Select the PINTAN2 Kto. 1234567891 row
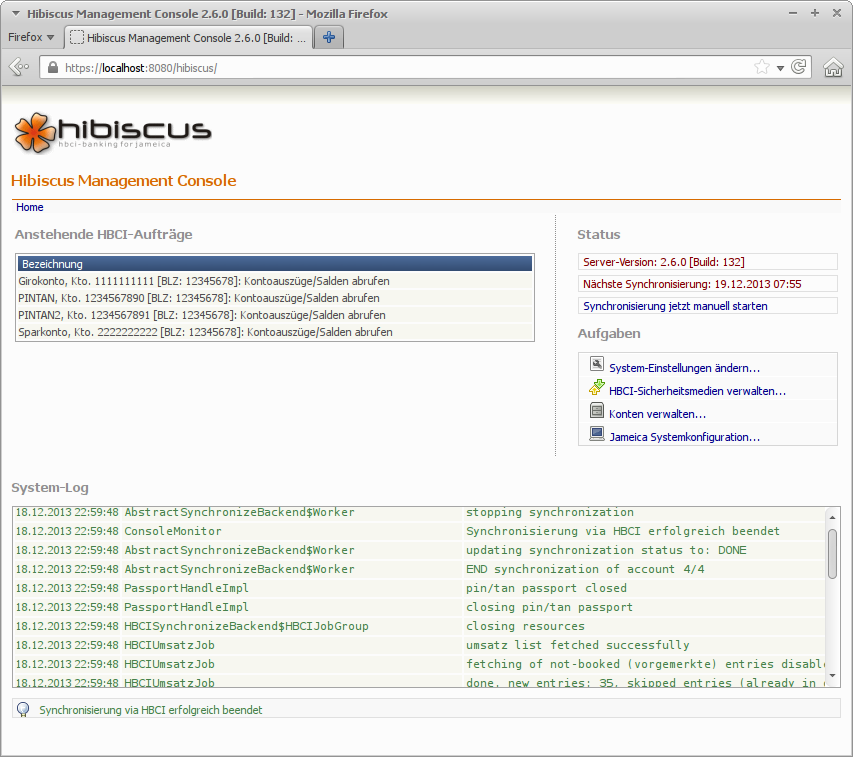The width and height of the screenshot is (853, 757). pyautogui.click(x=275, y=315)
